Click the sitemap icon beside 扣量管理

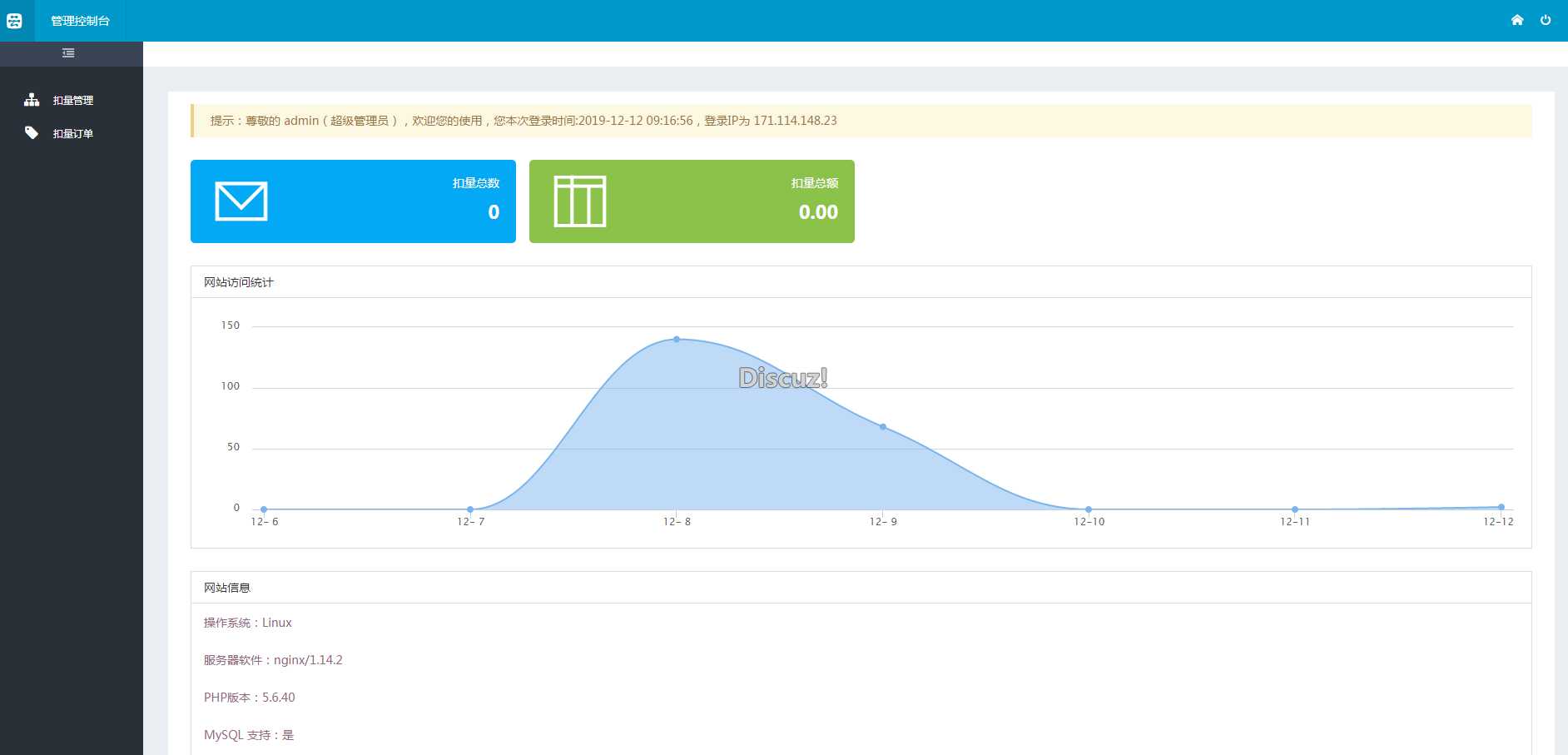(x=32, y=100)
